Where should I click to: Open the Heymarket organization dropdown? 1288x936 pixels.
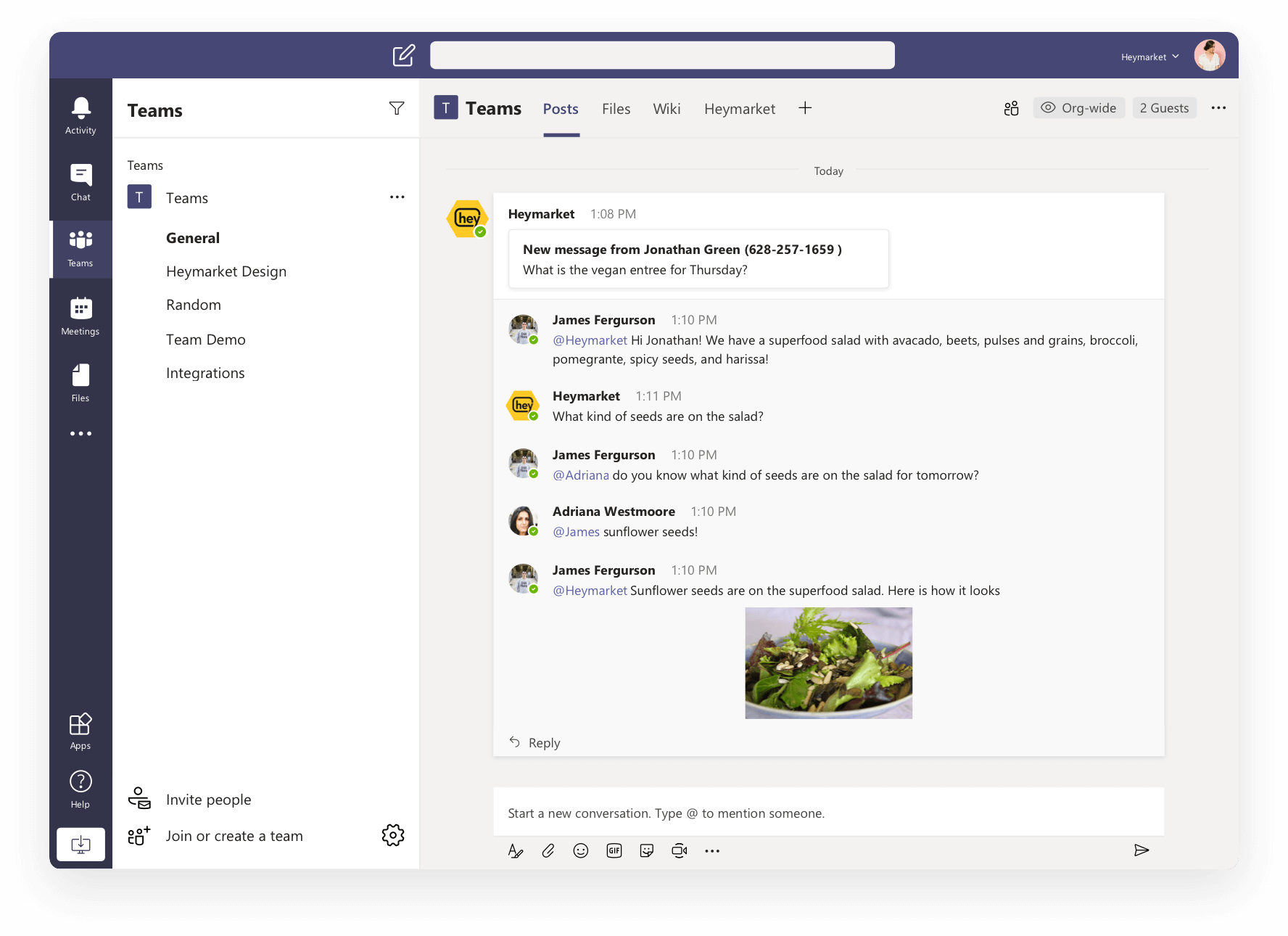tap(1150, 57)
